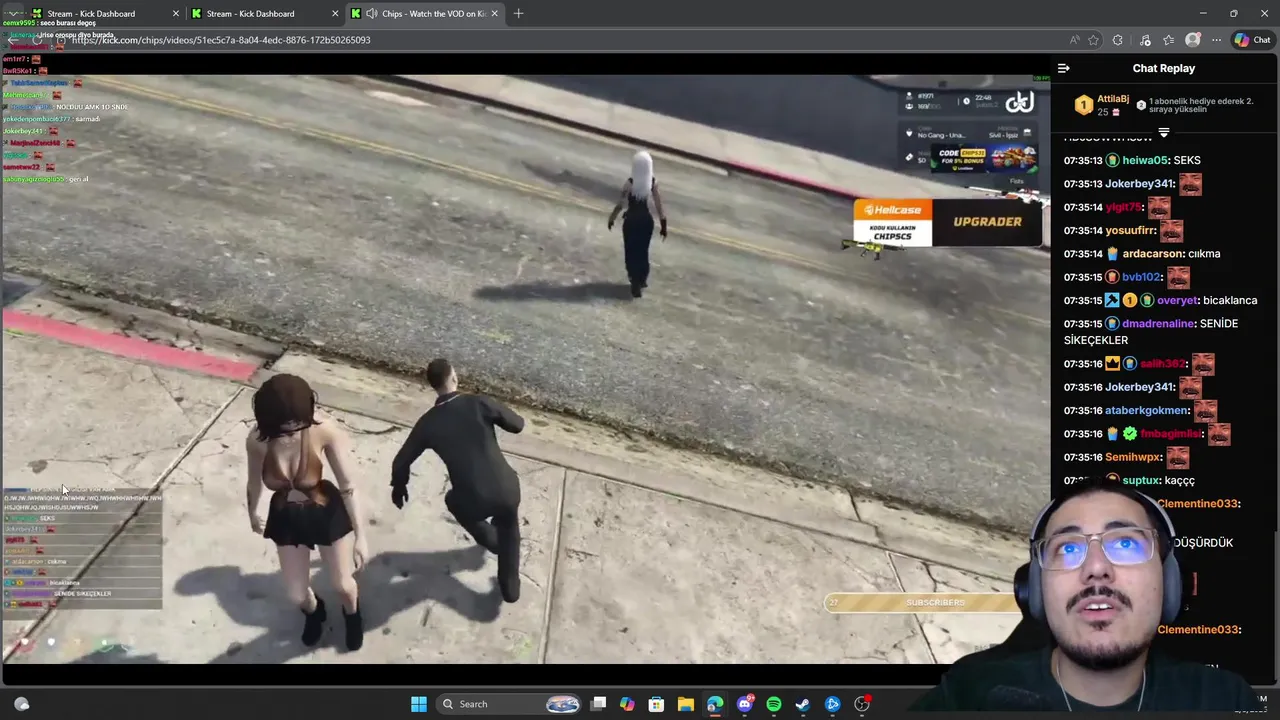1280x720 pixels.
Task: Mute the Chips tab using speaker icon
Action: click(372, 14)
